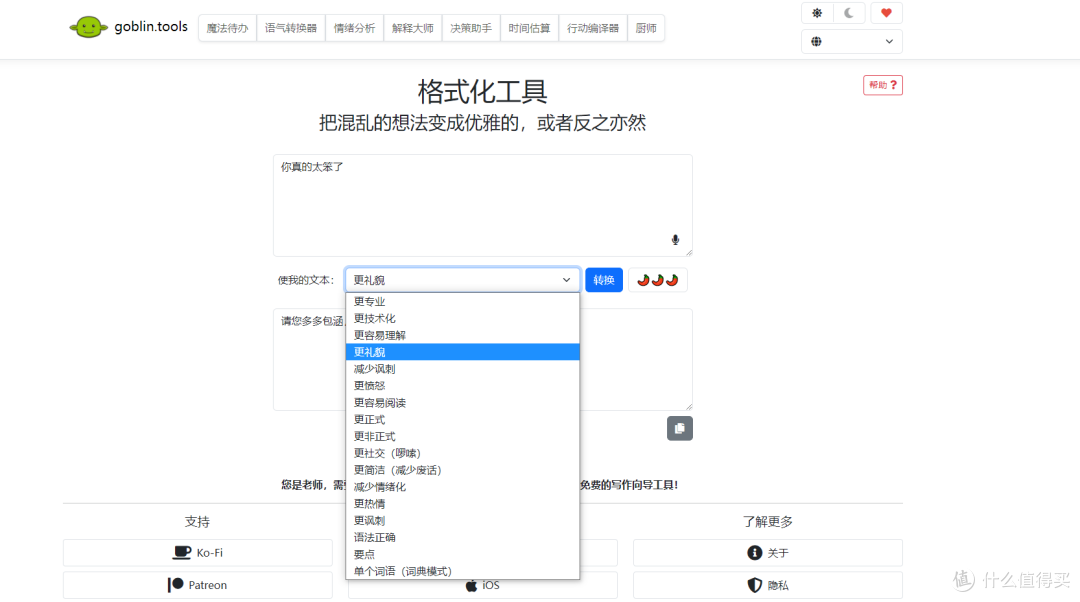1080x602 pixels.
Task: Click the microphone voice input icon
Action: pos(675,240)
